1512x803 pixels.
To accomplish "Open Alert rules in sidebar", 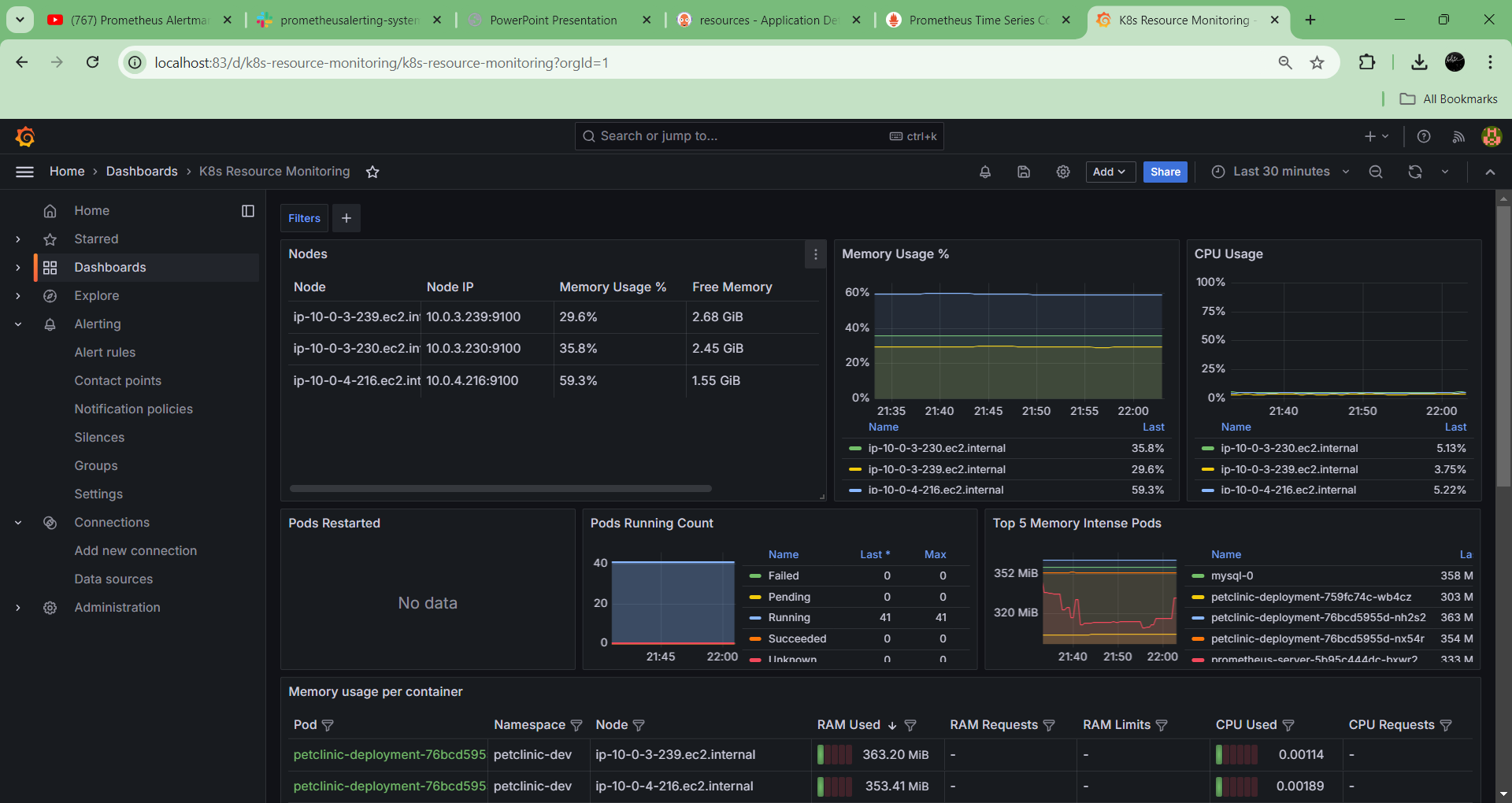I will [105, 353].
